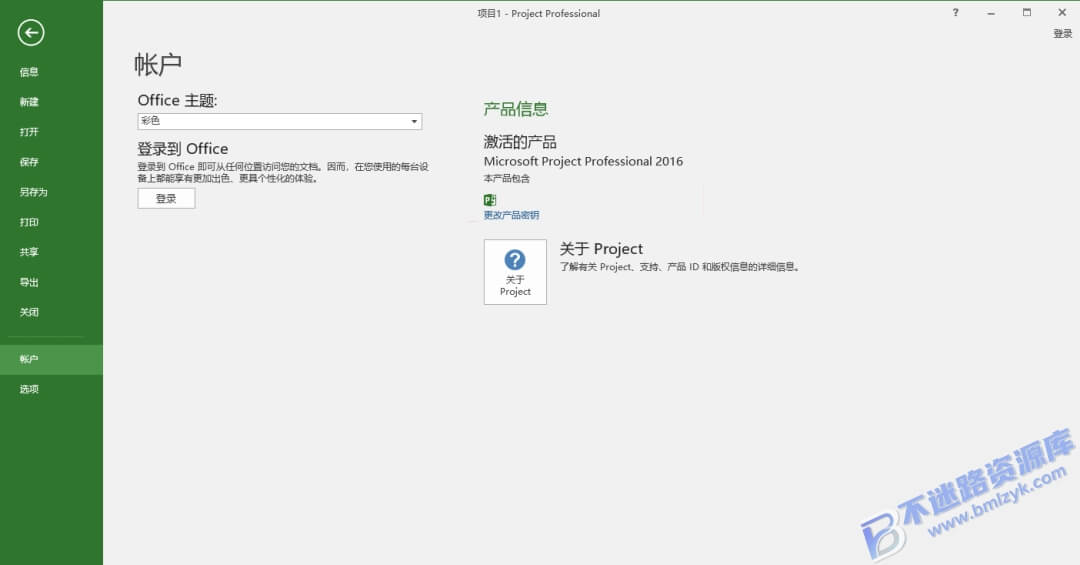Click the help question mark in title bar
Viewport: 1080px width, 565px height.
point(955,12)
